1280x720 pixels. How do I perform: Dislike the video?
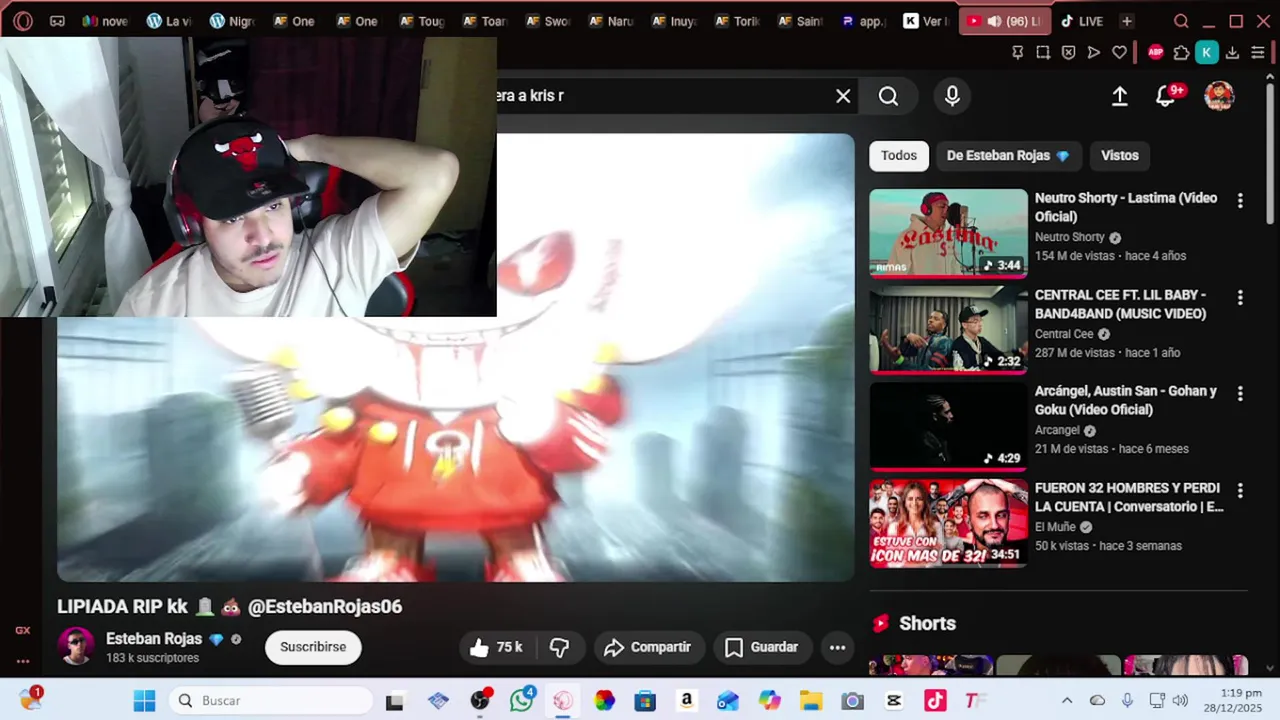560,647
